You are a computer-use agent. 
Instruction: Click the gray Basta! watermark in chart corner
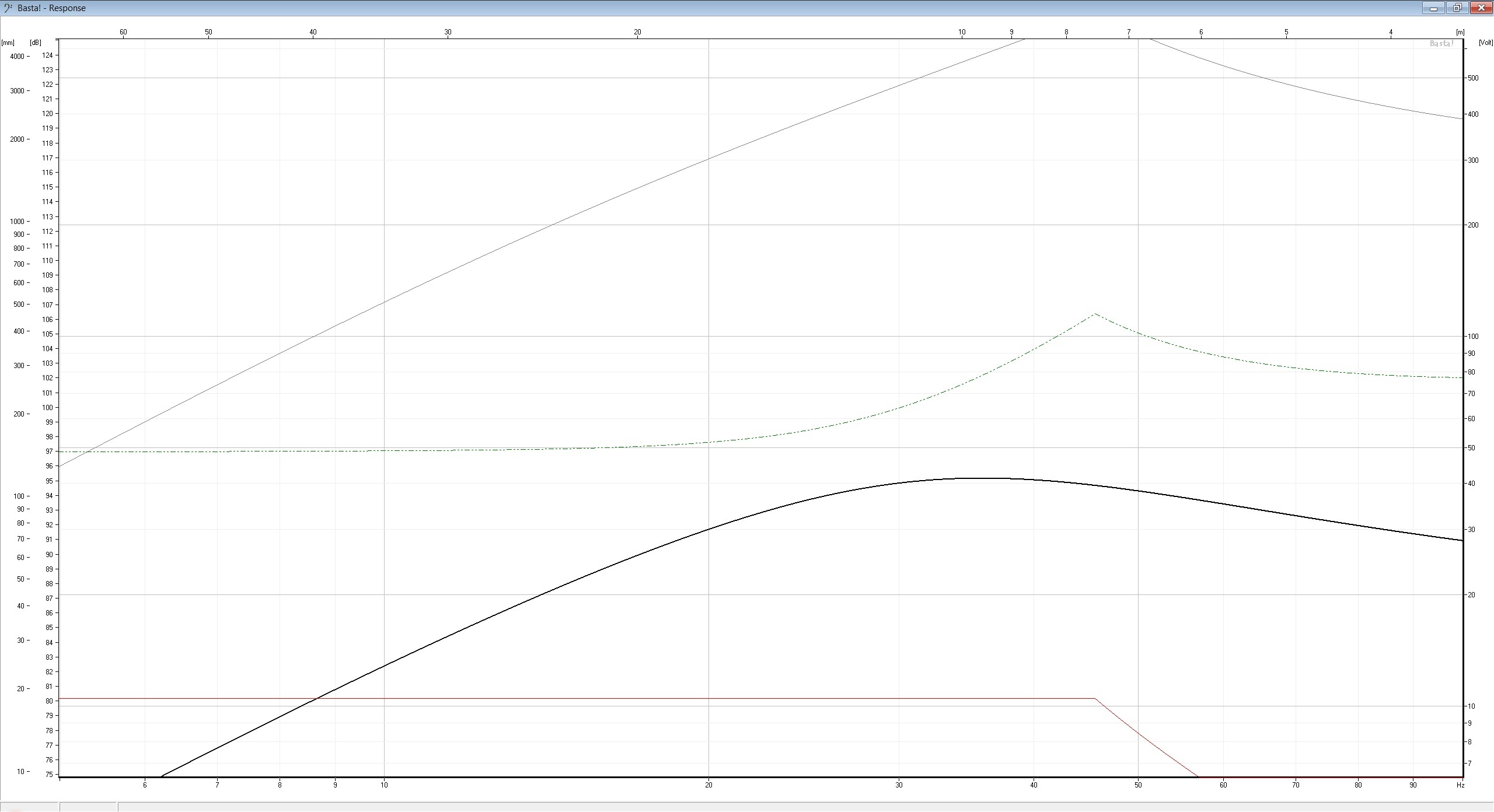pyautogui.click(x=1441, y=44)
